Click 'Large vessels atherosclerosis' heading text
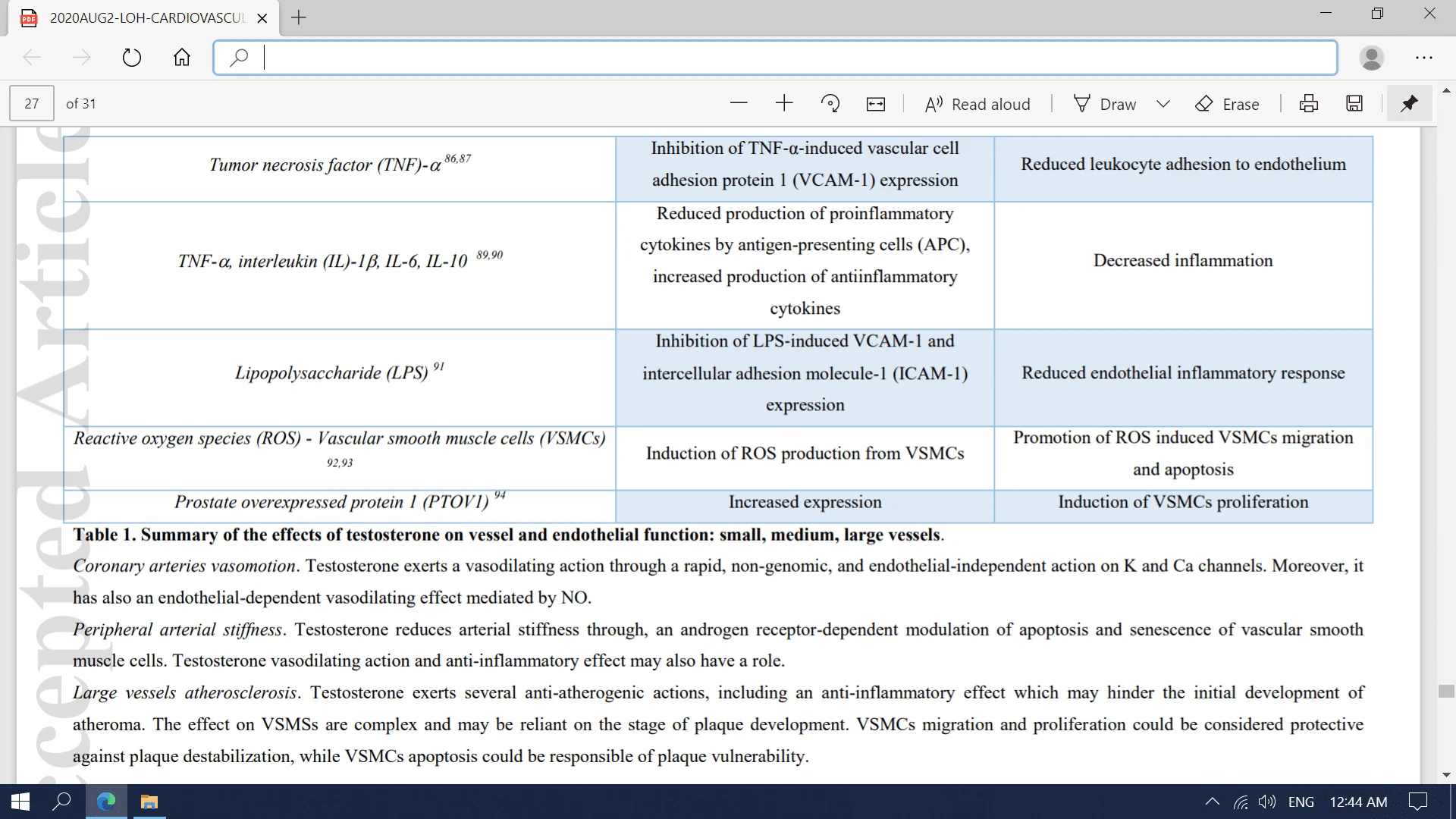 coord(185,692)
